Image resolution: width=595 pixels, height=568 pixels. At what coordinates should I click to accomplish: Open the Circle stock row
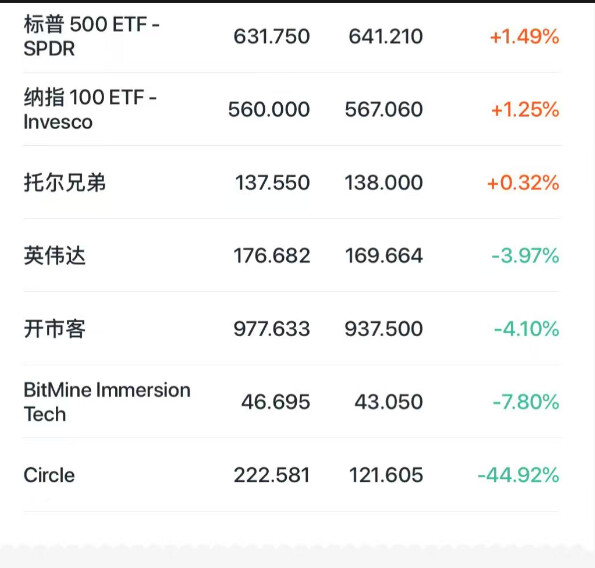(291, 475)
